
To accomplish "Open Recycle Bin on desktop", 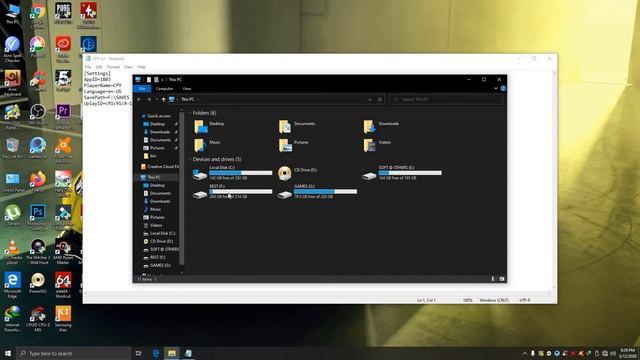I will [x=12, y=148].
